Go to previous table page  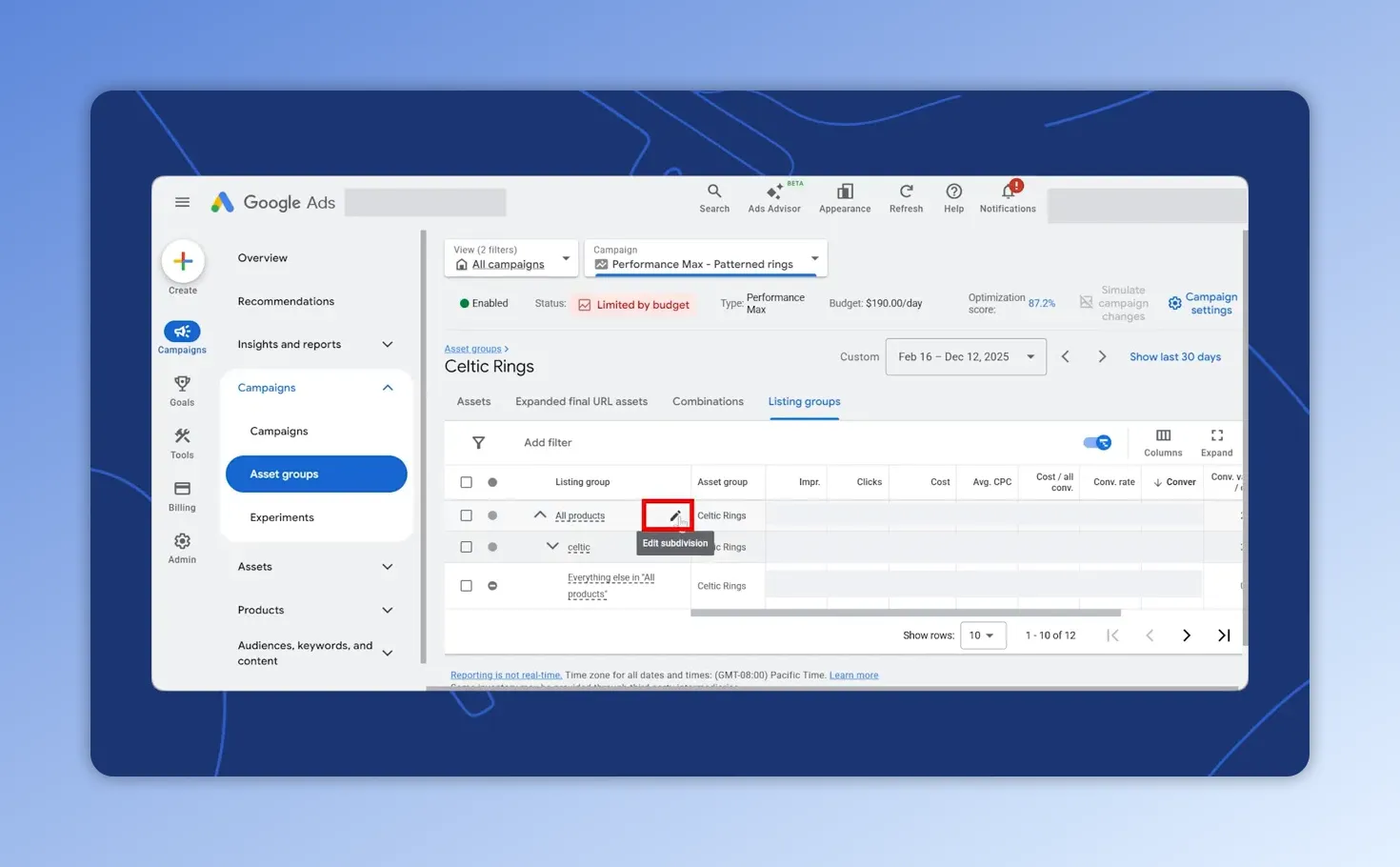pos(1150,635)
